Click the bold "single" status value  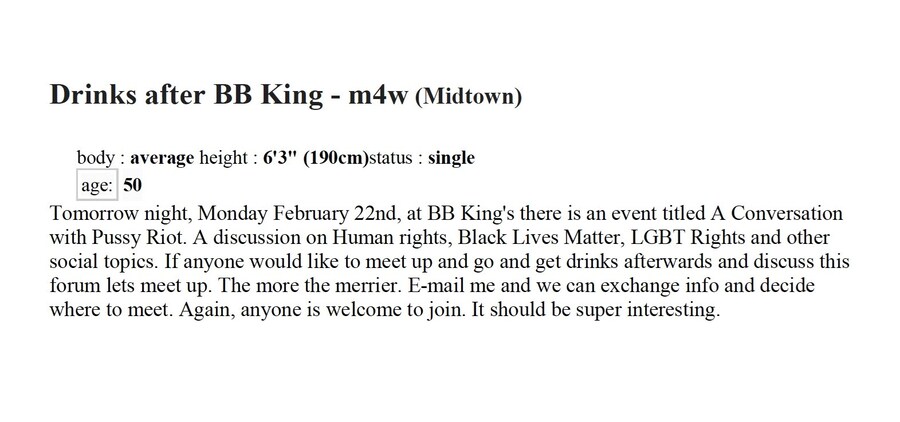451,158
